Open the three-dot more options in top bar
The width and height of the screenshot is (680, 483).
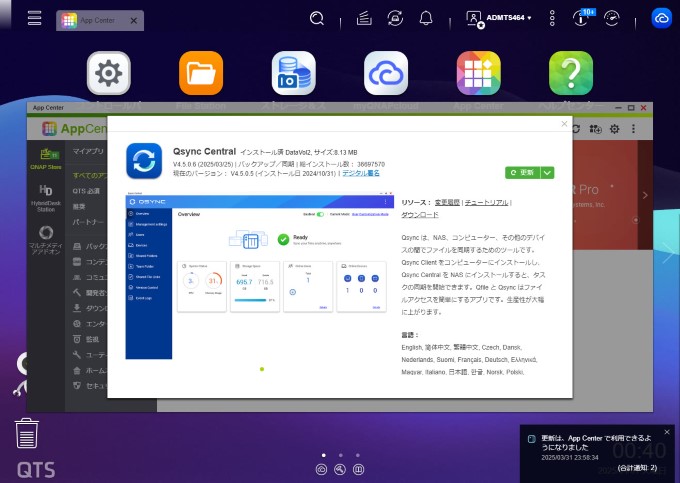[552, 18]
